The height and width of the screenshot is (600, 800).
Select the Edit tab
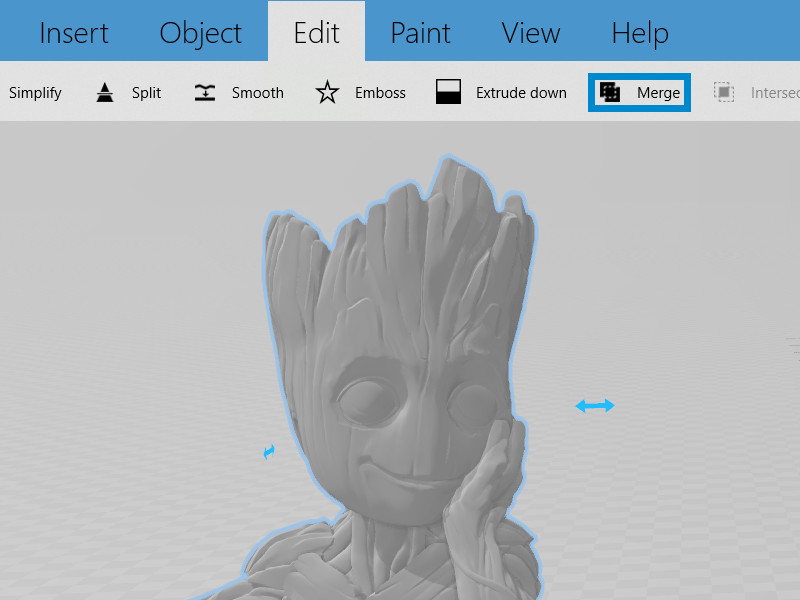316,33
